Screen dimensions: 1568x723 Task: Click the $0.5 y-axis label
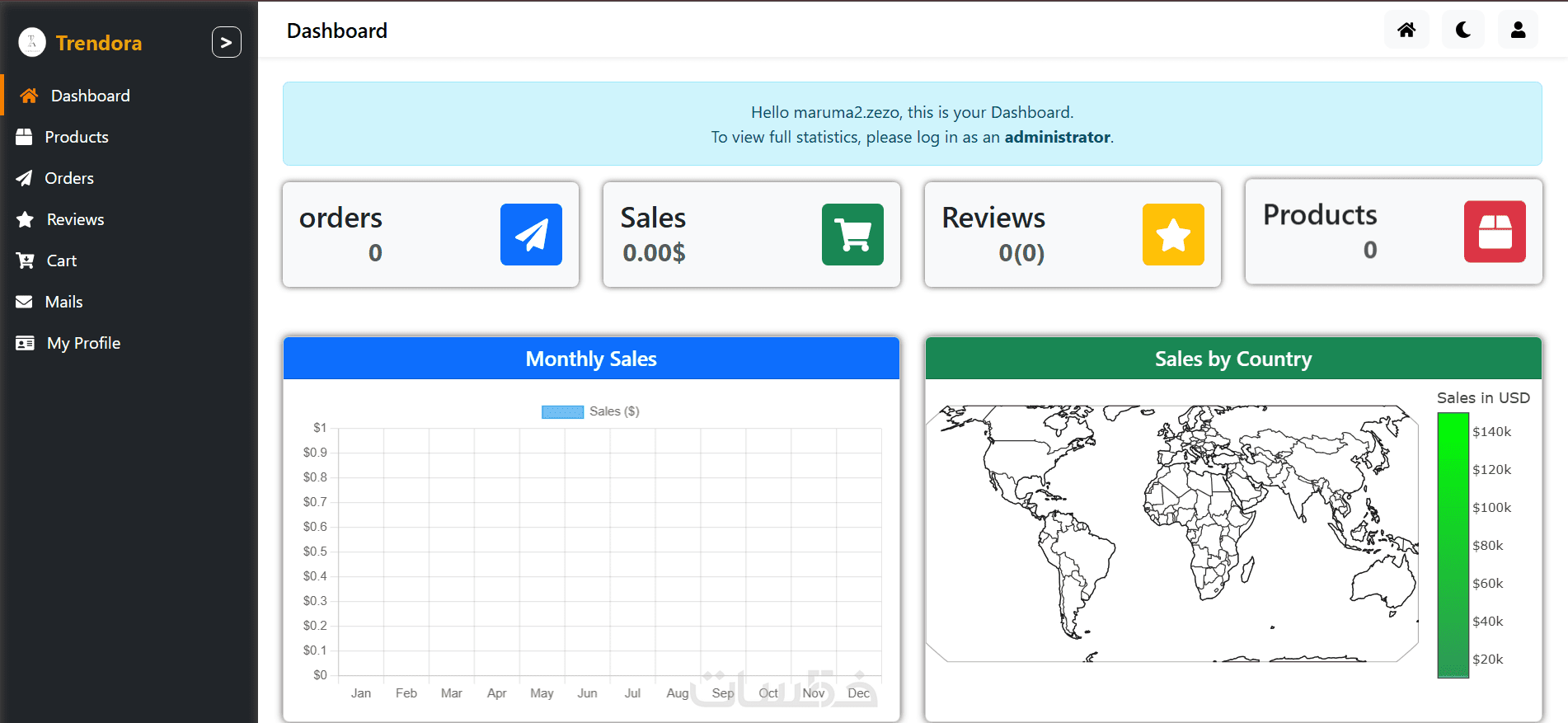point(315,551)
